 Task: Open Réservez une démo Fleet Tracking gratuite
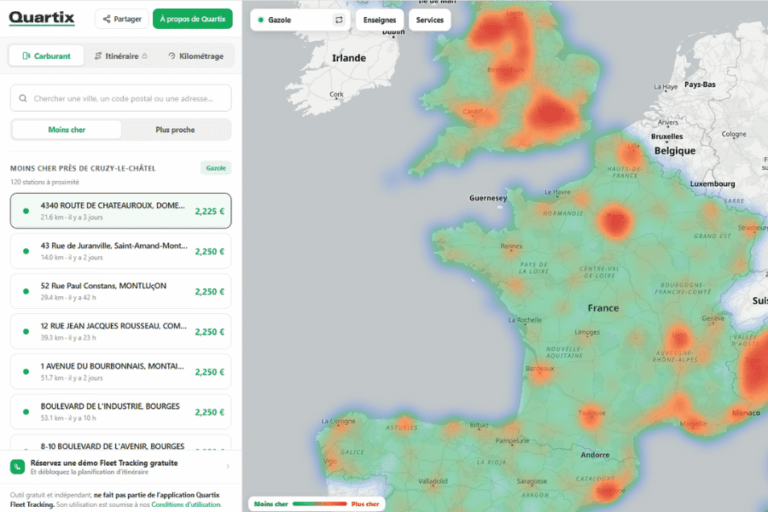120,467
